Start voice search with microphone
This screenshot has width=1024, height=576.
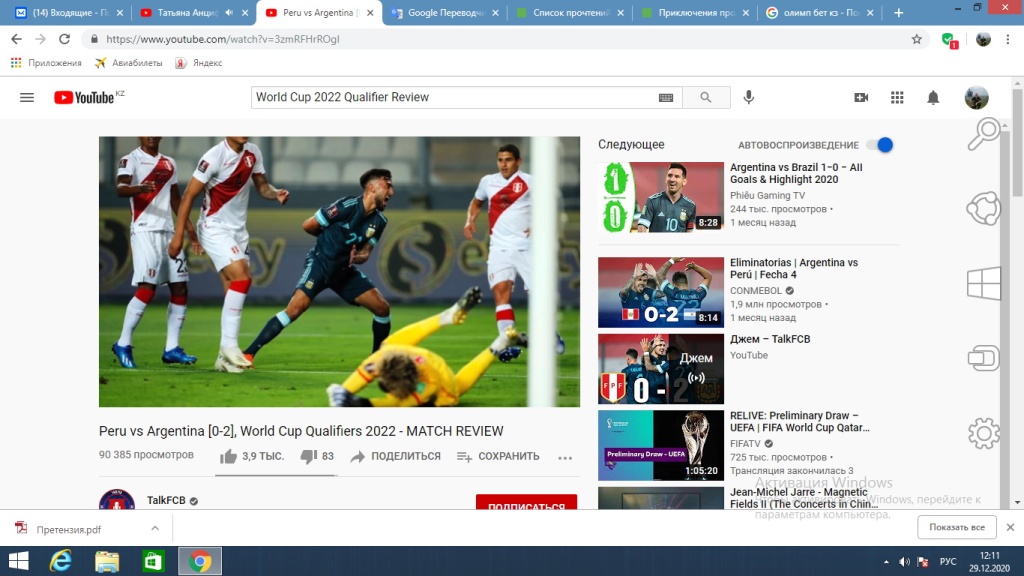pyautogui.click(x=749, y=97)
